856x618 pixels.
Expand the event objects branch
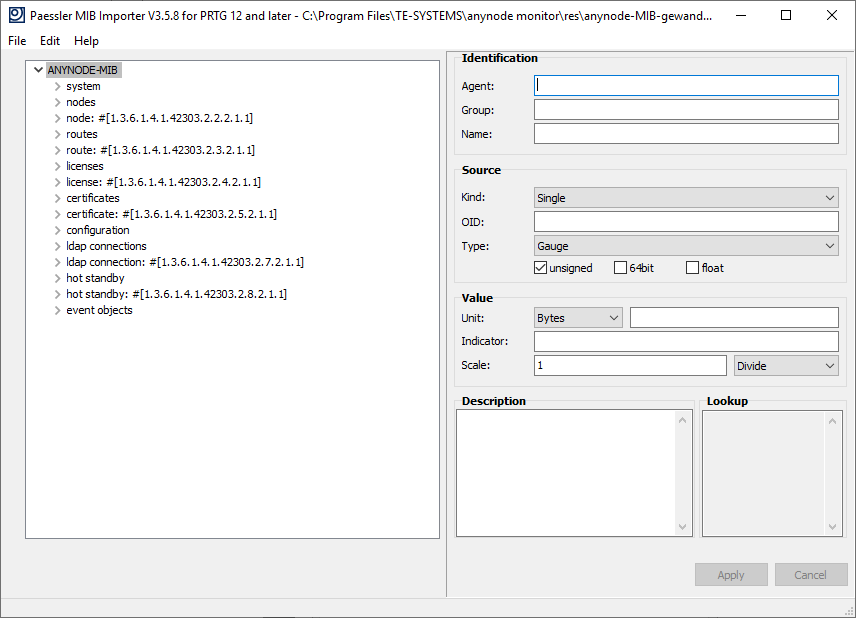pyautogui.click(x=56, y=310)
